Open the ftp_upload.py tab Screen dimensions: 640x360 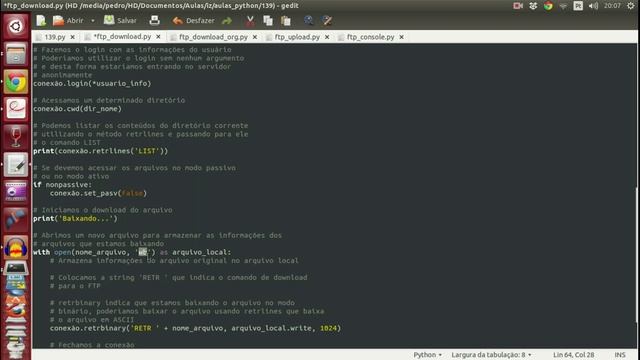point(297,37)
